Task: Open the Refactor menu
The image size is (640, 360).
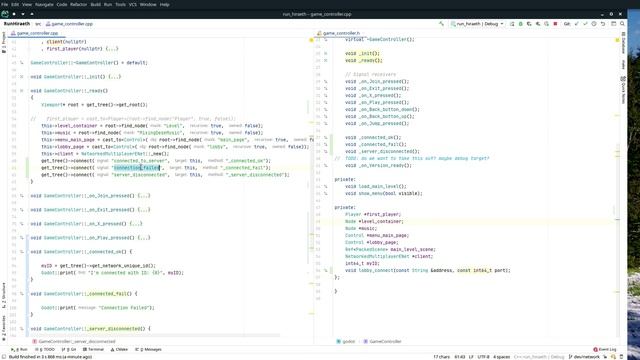Action: (78, 4)
